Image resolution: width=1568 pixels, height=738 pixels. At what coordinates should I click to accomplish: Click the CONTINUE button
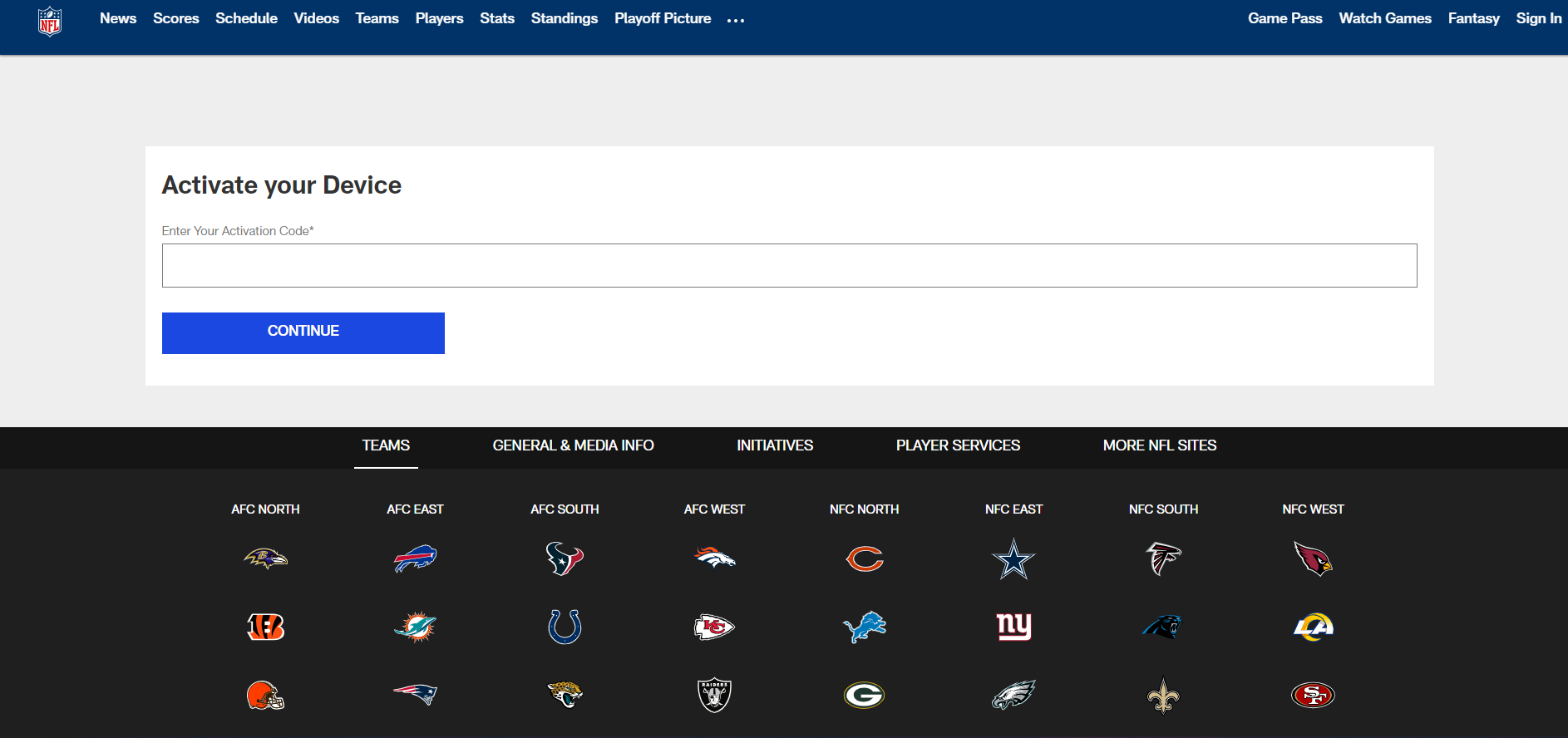point(303,333)
